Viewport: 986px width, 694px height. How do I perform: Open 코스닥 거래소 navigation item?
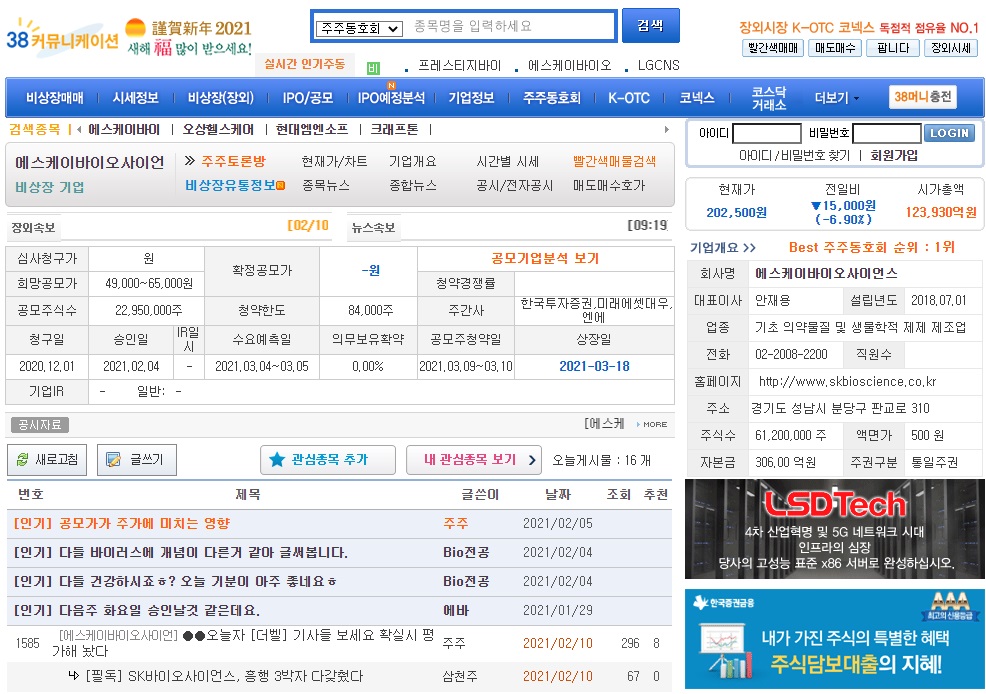pos(769,97)
